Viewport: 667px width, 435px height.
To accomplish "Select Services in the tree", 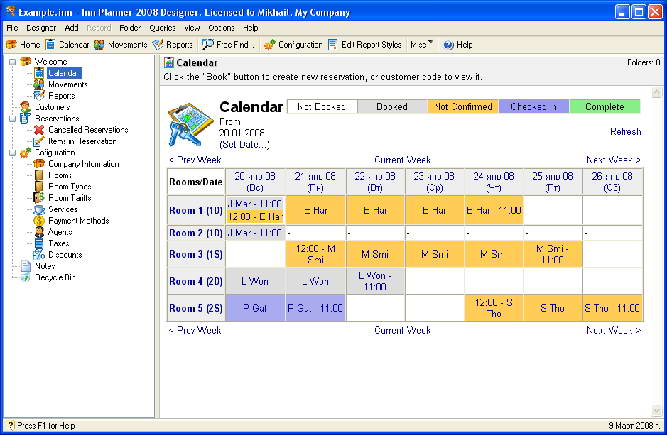I will tap(63, 209).
